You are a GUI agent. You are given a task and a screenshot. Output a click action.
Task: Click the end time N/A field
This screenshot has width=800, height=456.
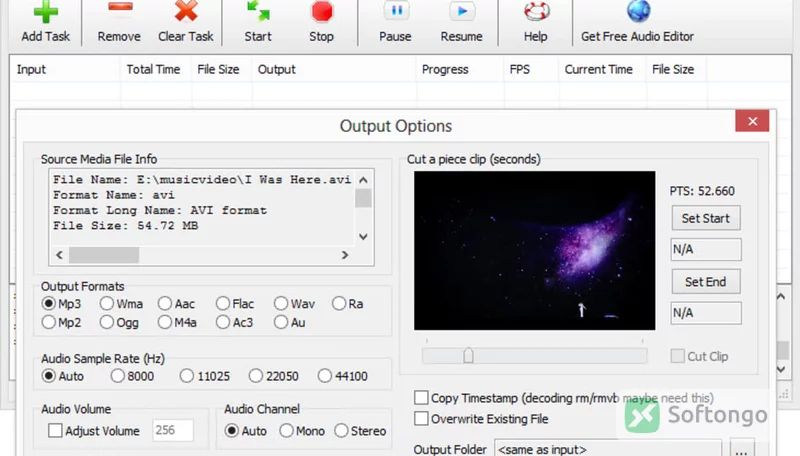click(706, 313)
